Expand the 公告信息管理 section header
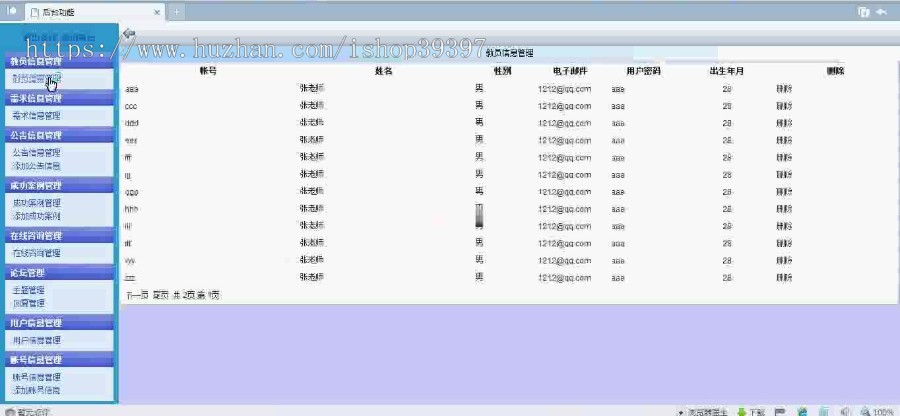 (x=59, y=135)
